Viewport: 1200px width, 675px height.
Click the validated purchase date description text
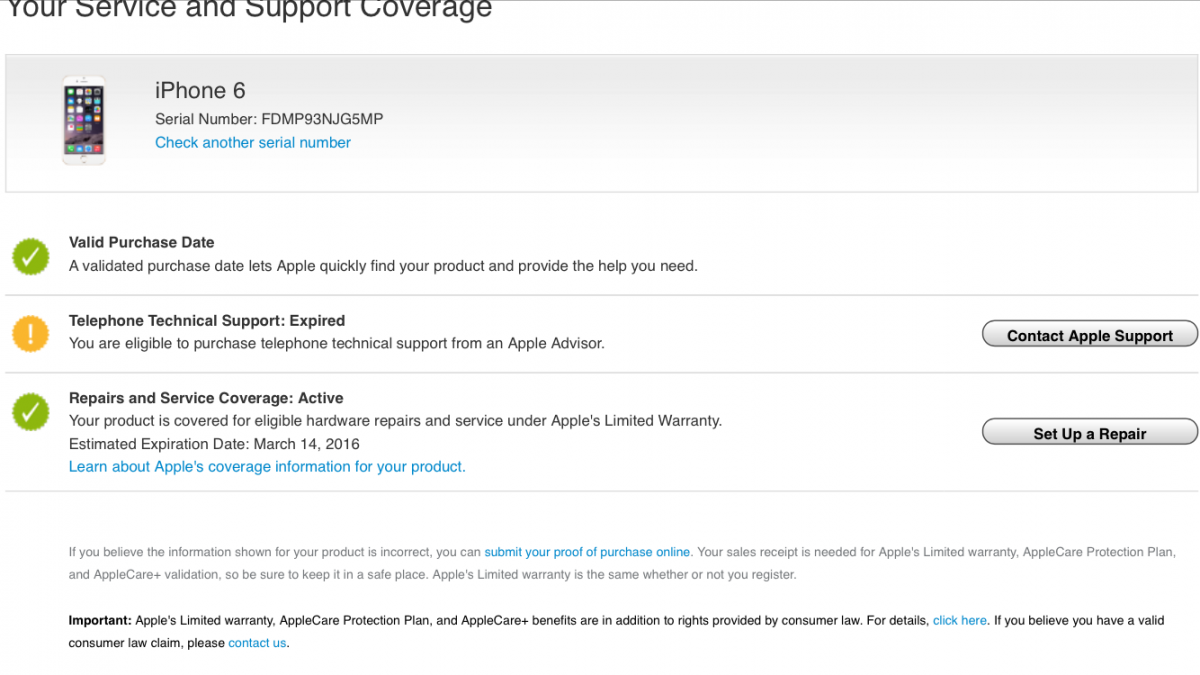pyautogui.click(x=383, y=266)
